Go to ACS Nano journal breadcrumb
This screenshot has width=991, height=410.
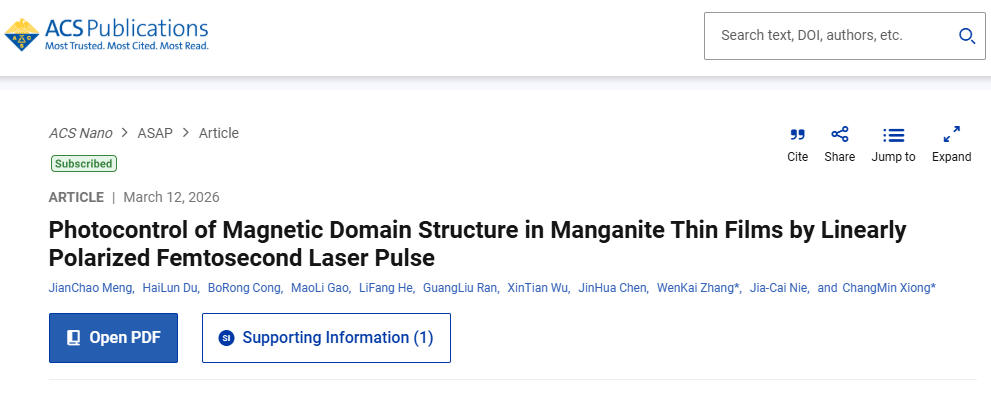80,133
